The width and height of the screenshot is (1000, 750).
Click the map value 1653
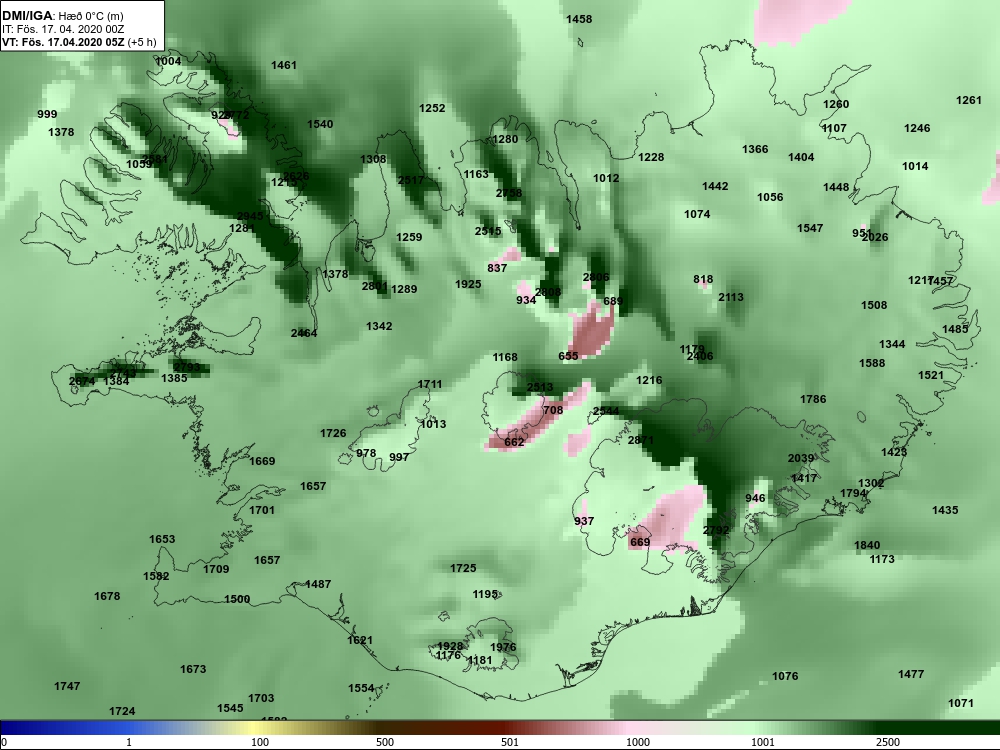[x=162, y=540]
